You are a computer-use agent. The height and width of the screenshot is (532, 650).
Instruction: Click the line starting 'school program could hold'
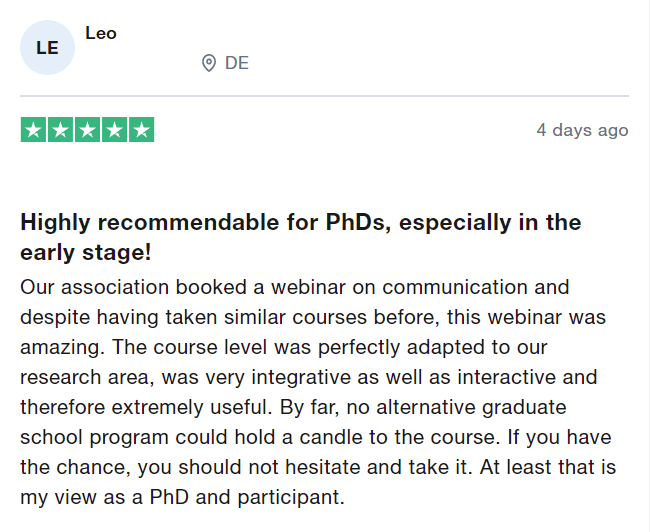tap(316, 437)
